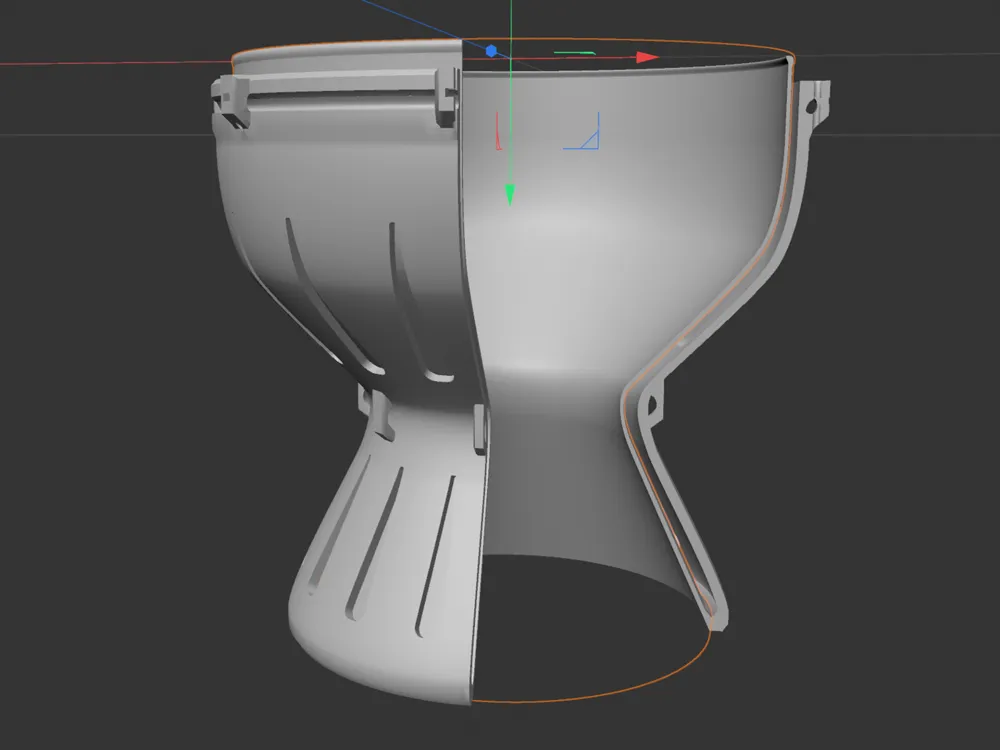Click the upper mounting lug hole on right
The width and height of the screenshot is (1000, 750).
(x=825, y=102)
